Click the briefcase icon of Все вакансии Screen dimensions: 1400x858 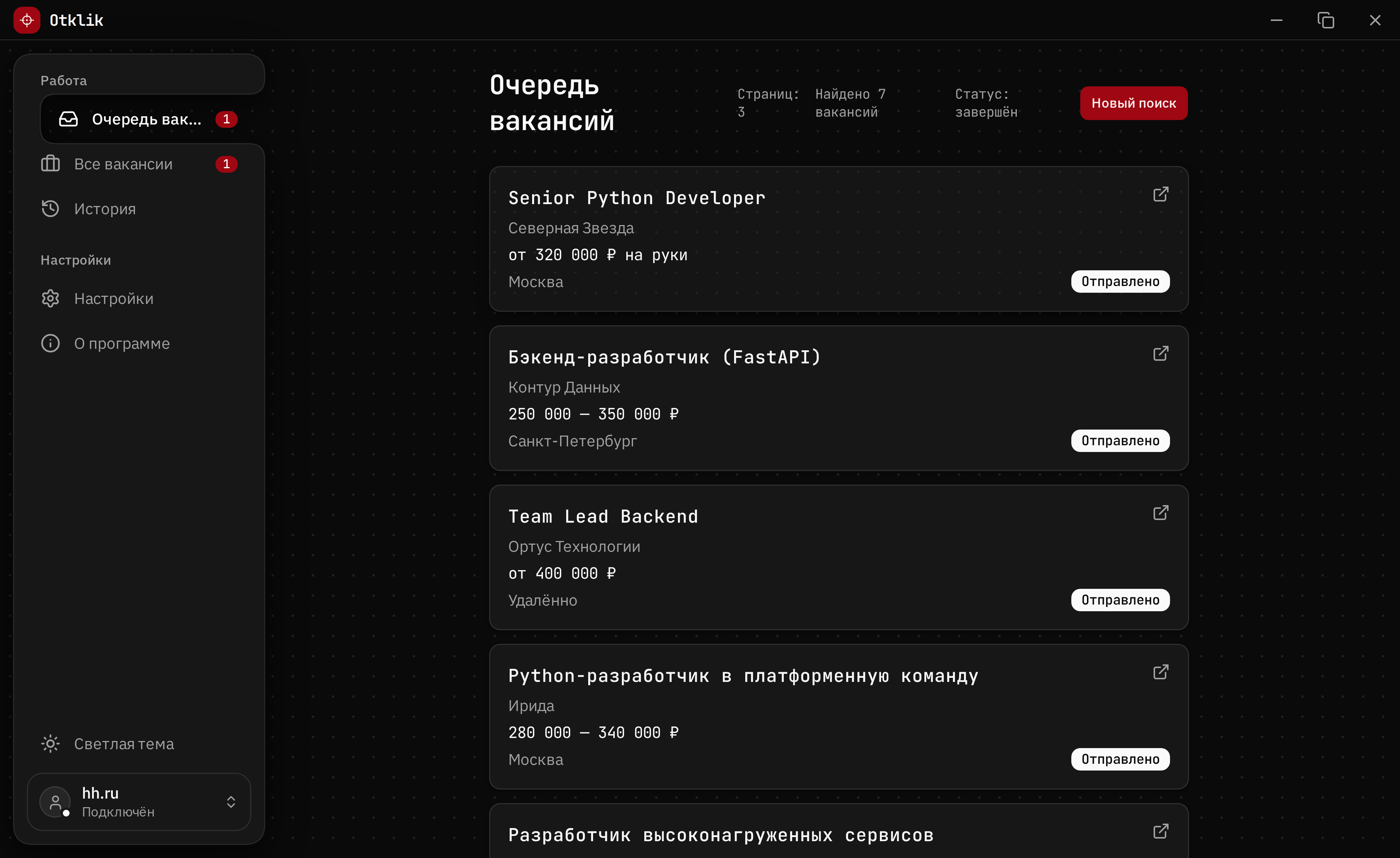(x=50, y=164)
